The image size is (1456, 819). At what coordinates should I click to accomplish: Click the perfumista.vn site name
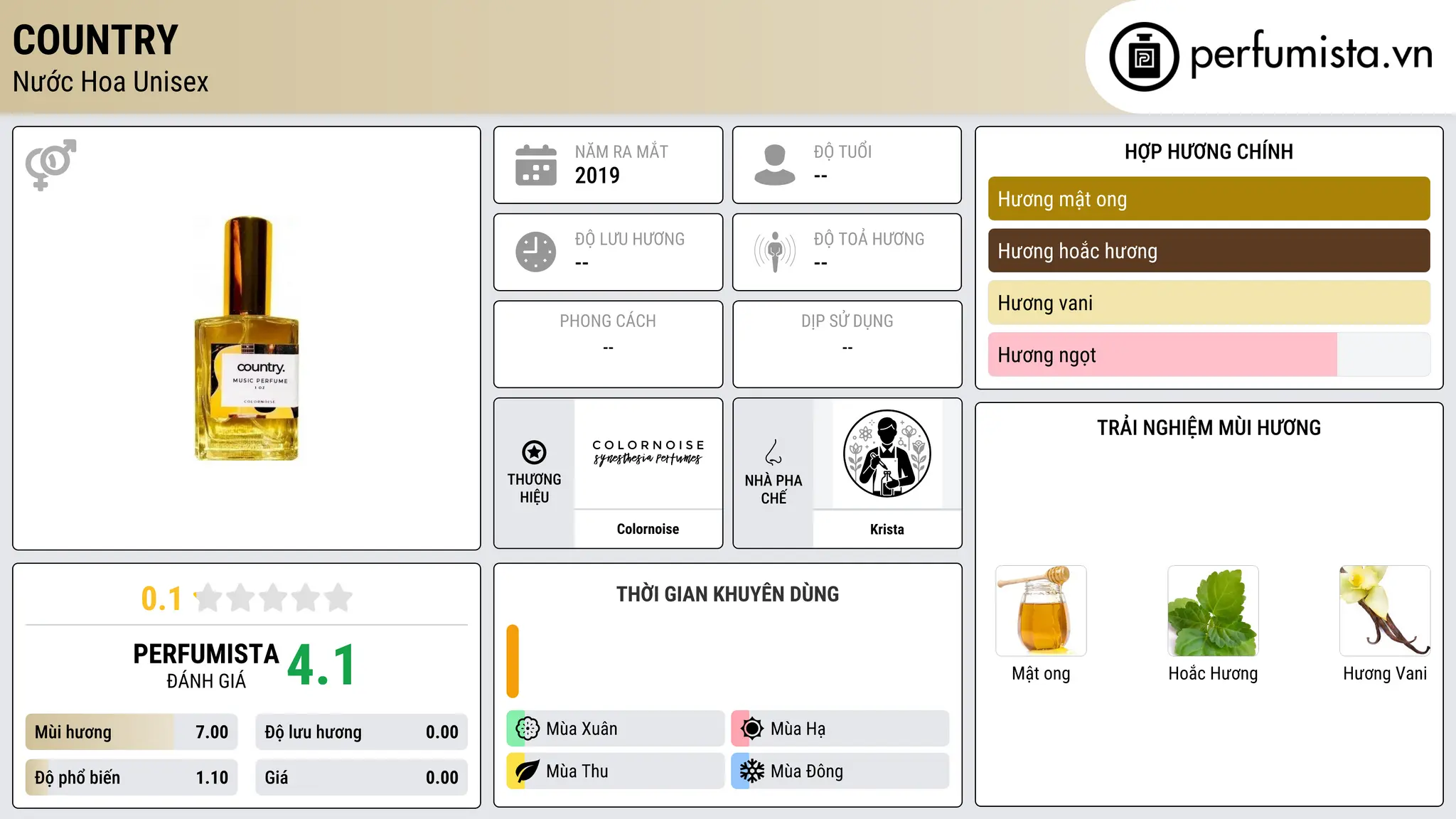tap(1311, 55)
